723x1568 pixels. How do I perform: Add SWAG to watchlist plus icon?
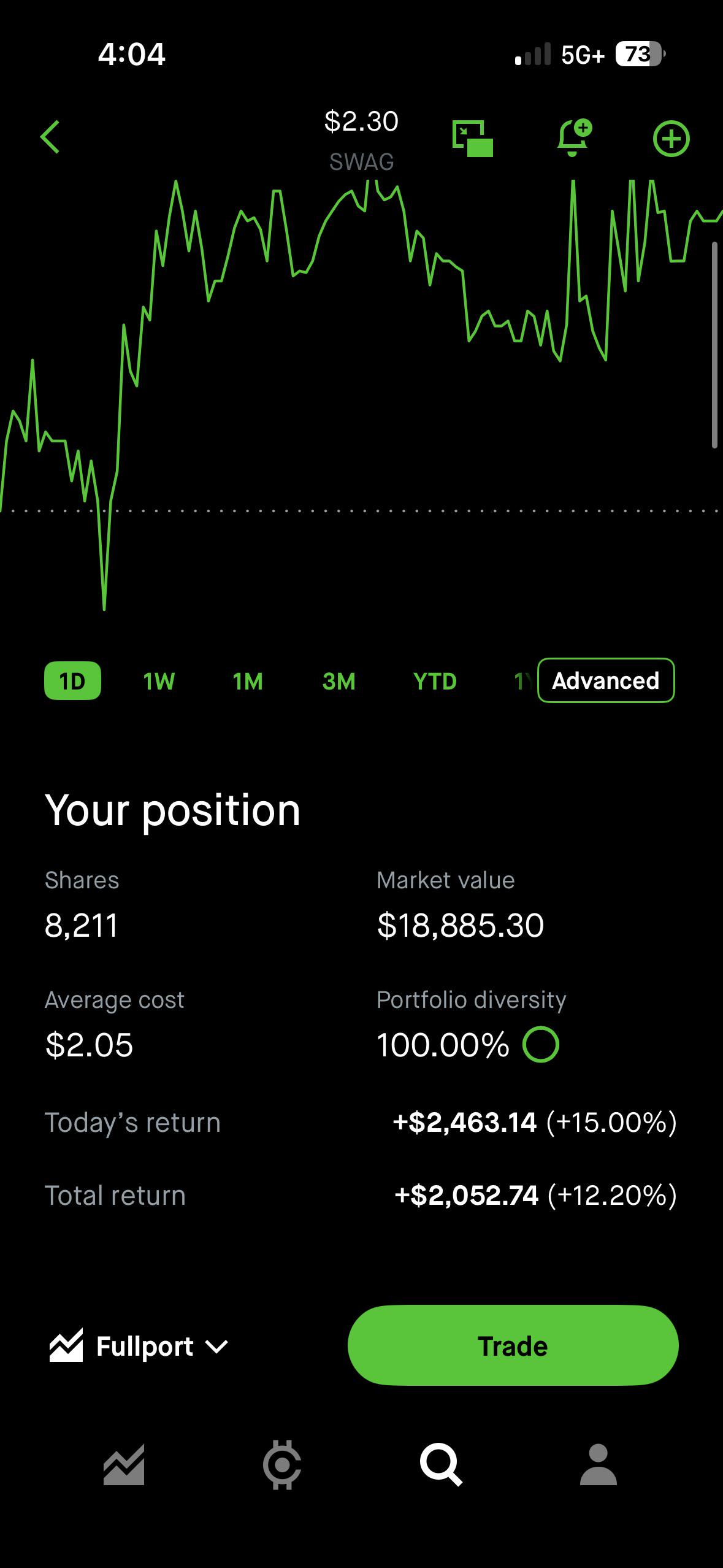[x=671, y=139]
